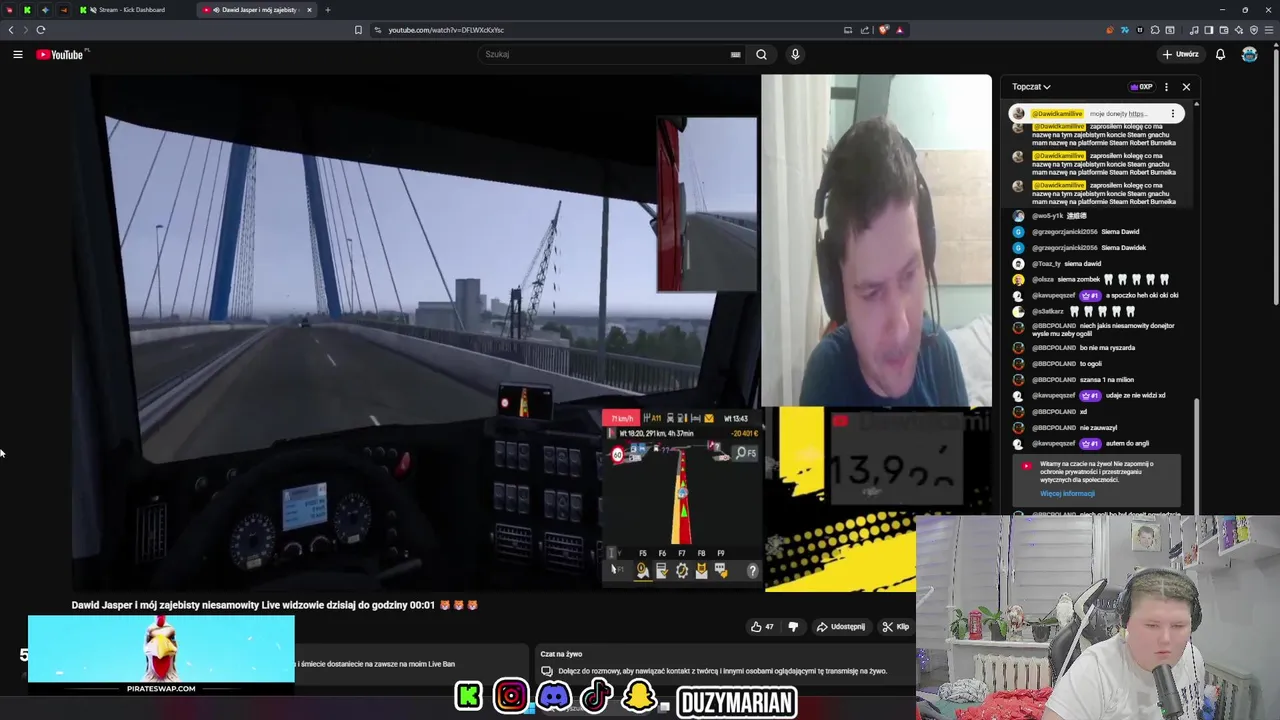Click chat message 'bo nie ma ryszarda'

point(1107,348)
